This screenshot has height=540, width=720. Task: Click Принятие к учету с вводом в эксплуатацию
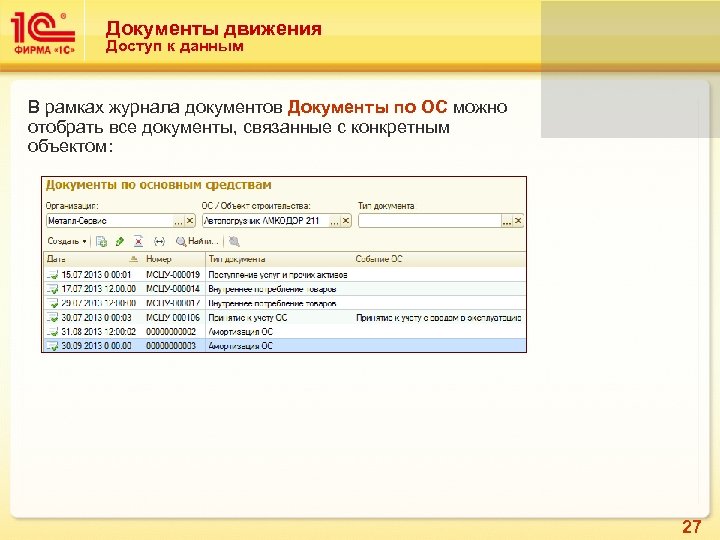pyautogui.click(x=439, y=317)
